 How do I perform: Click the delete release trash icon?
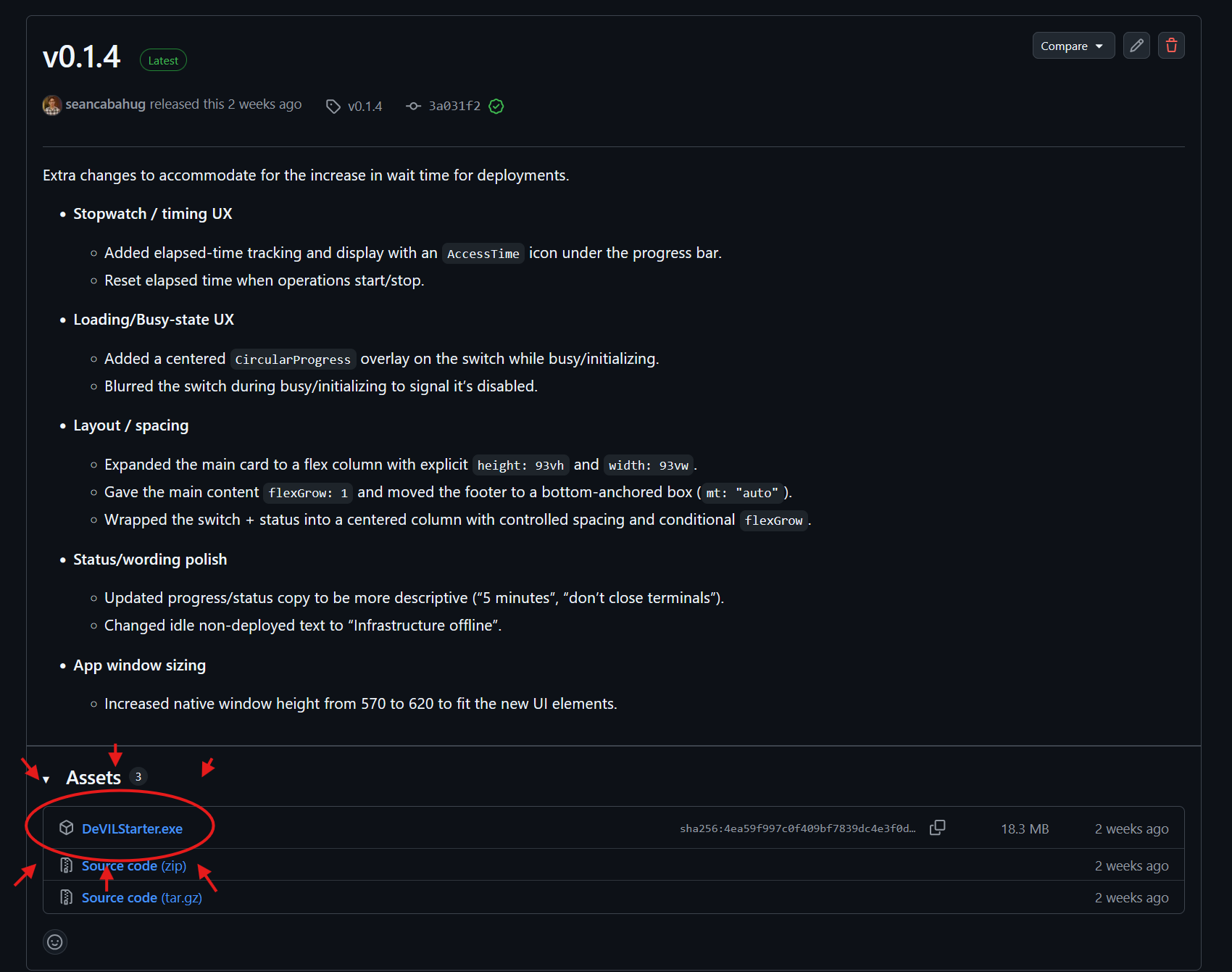pyautogui.click(x=1171, y=45)
